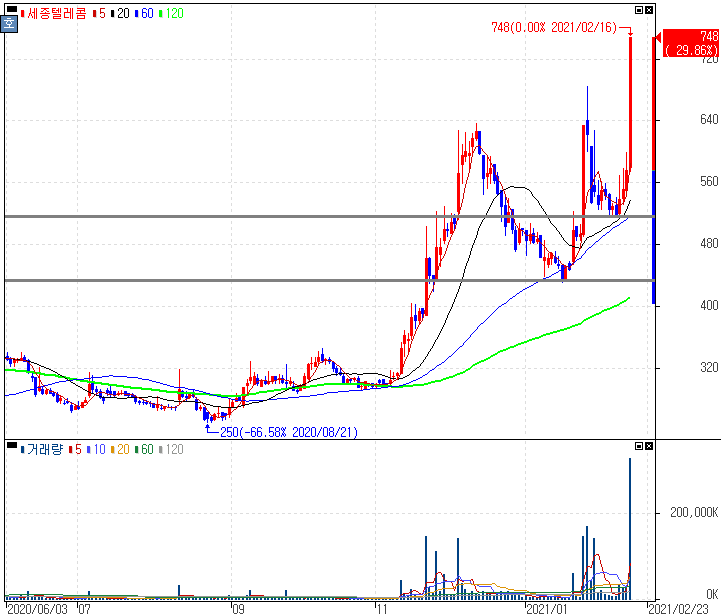The image size is (721, 615).
Task: Click the 560 price axis label
Action: (709, 182)
